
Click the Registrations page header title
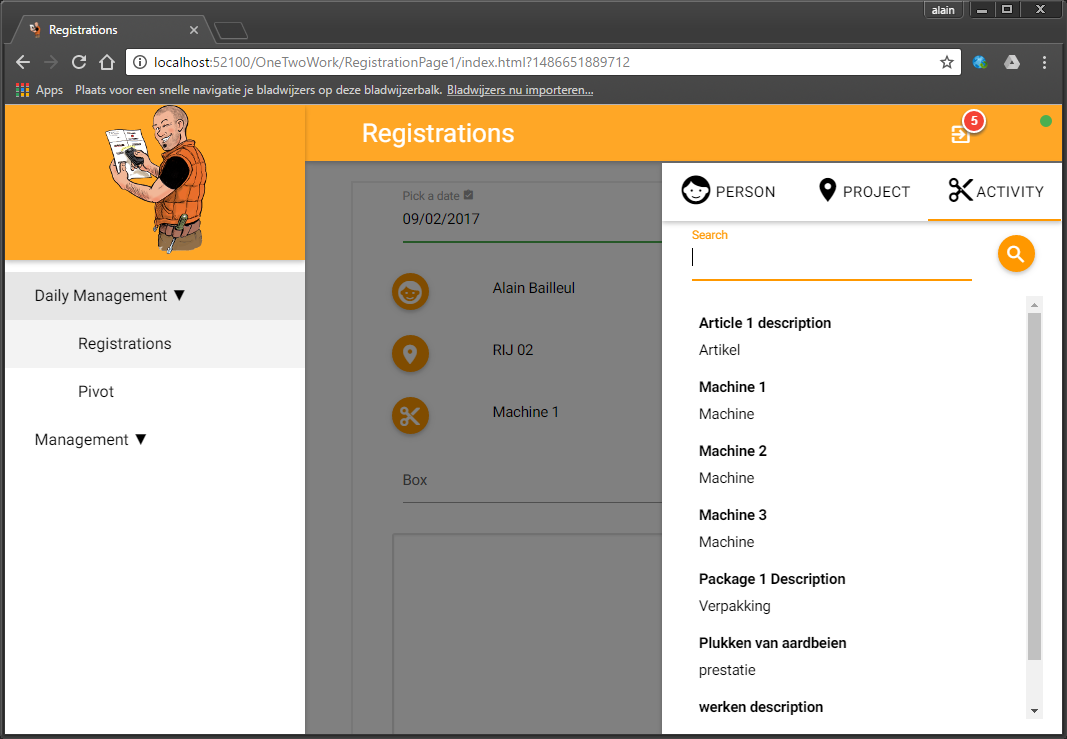(x=438, y=133)
